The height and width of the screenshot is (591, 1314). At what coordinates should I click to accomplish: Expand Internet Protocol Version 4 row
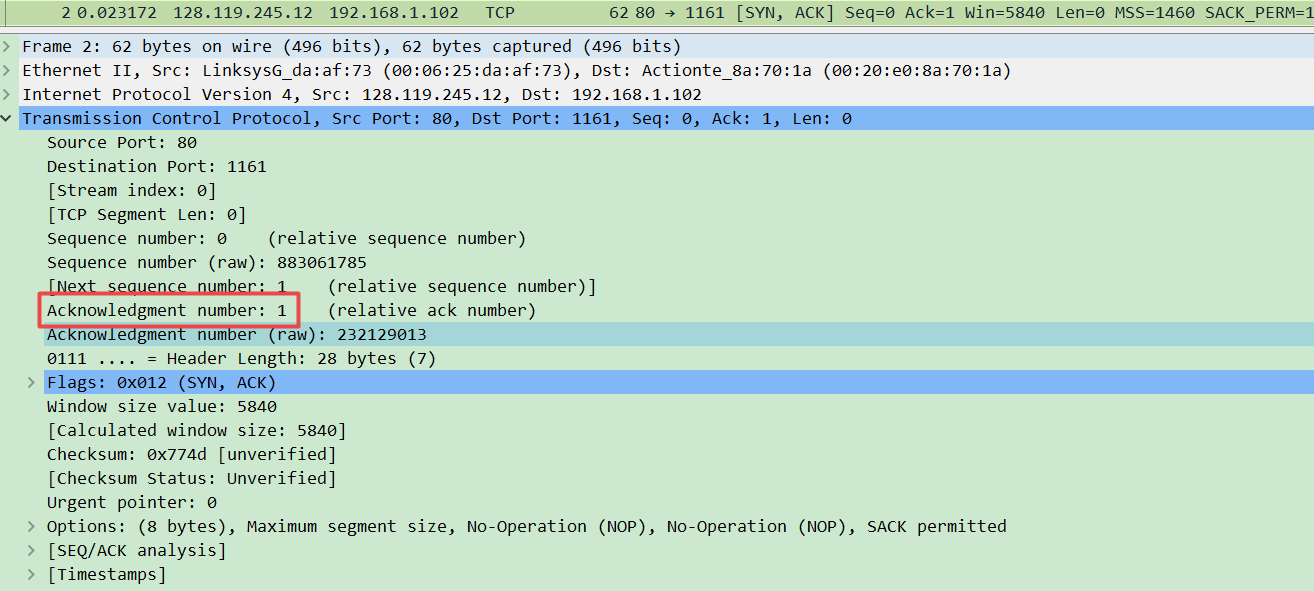[8, 95]
